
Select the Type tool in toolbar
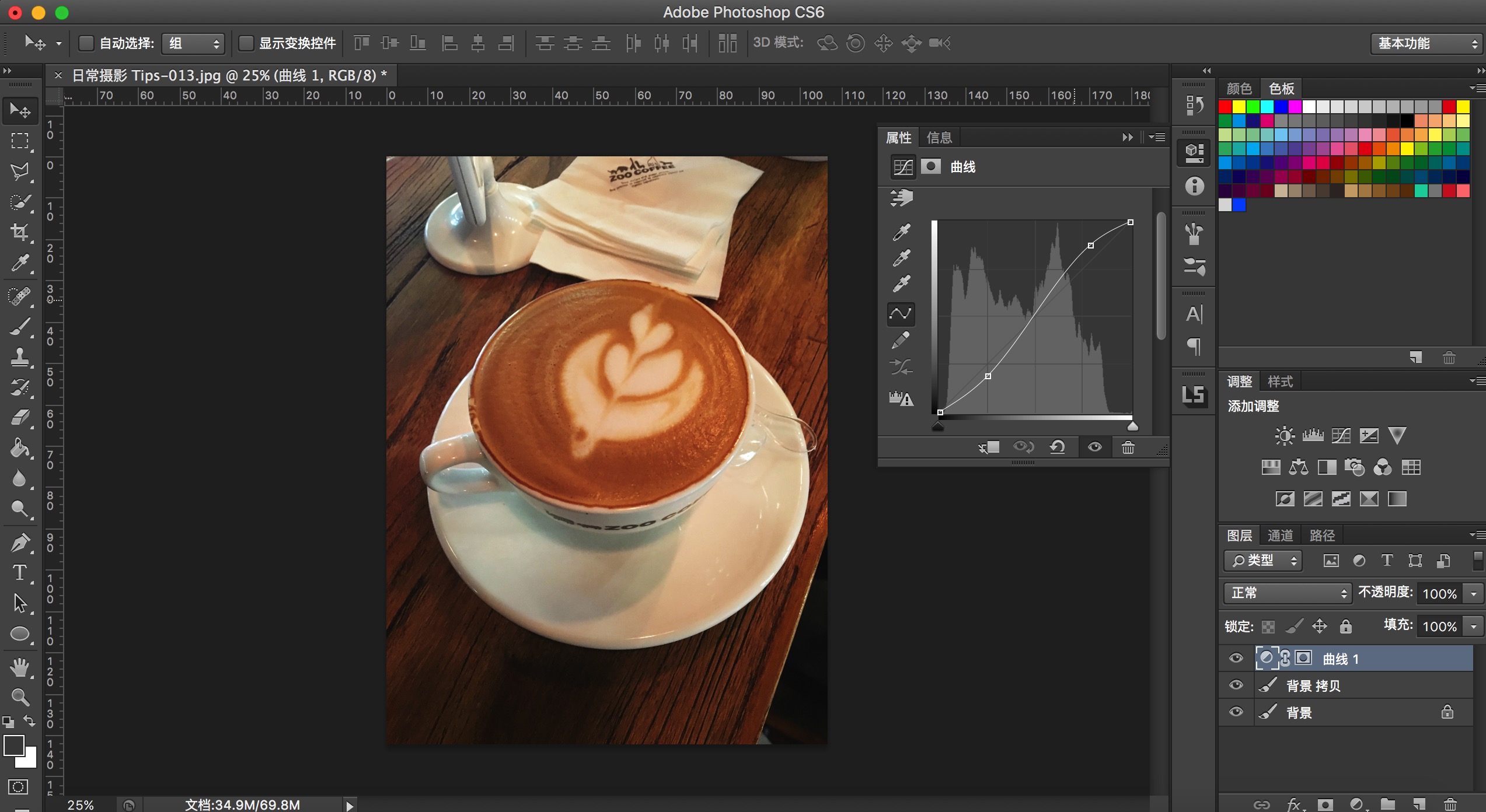(20, 572)
